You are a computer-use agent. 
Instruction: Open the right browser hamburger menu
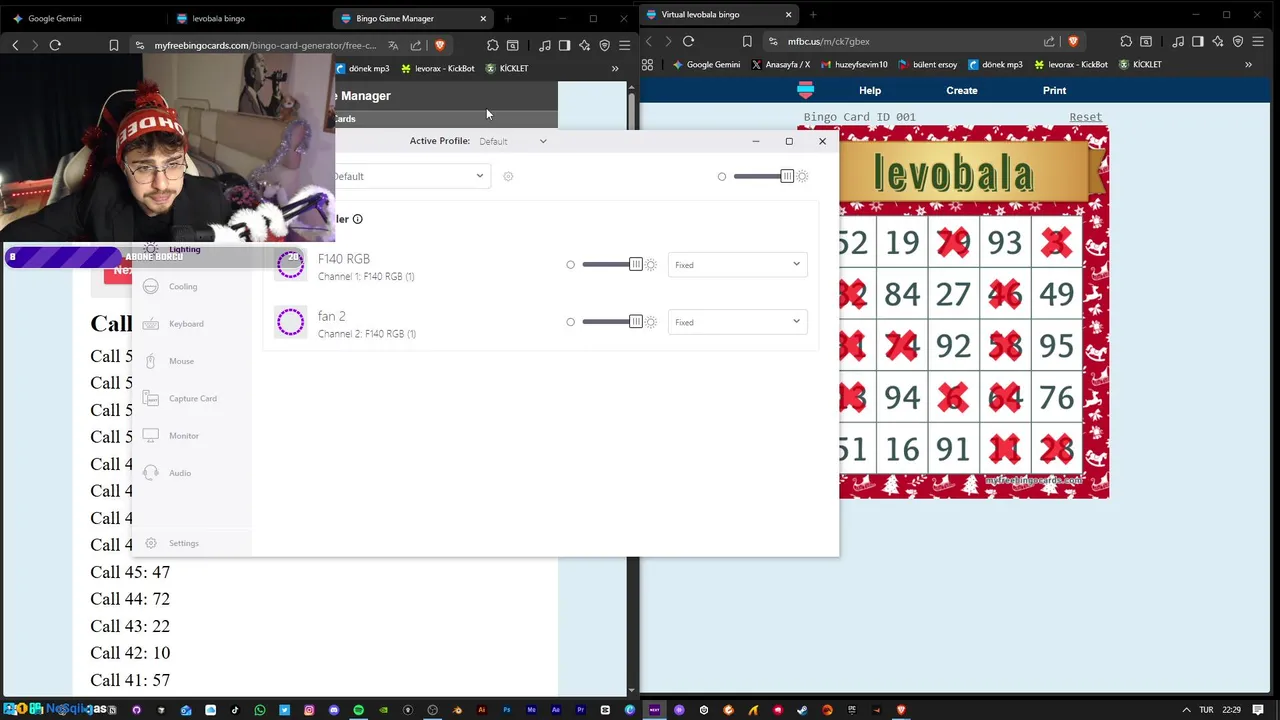point(1258,41)
